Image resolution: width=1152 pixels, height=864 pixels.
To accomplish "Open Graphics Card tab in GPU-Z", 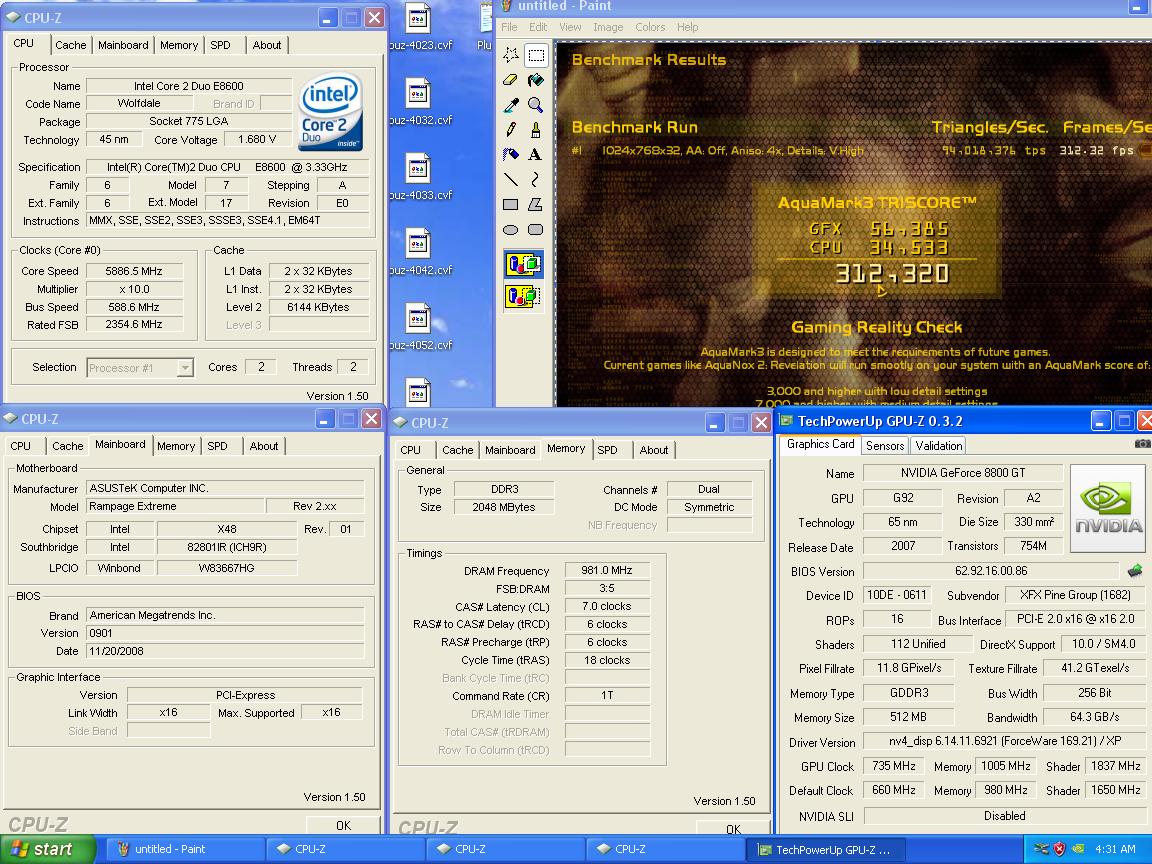I will 821,444.
